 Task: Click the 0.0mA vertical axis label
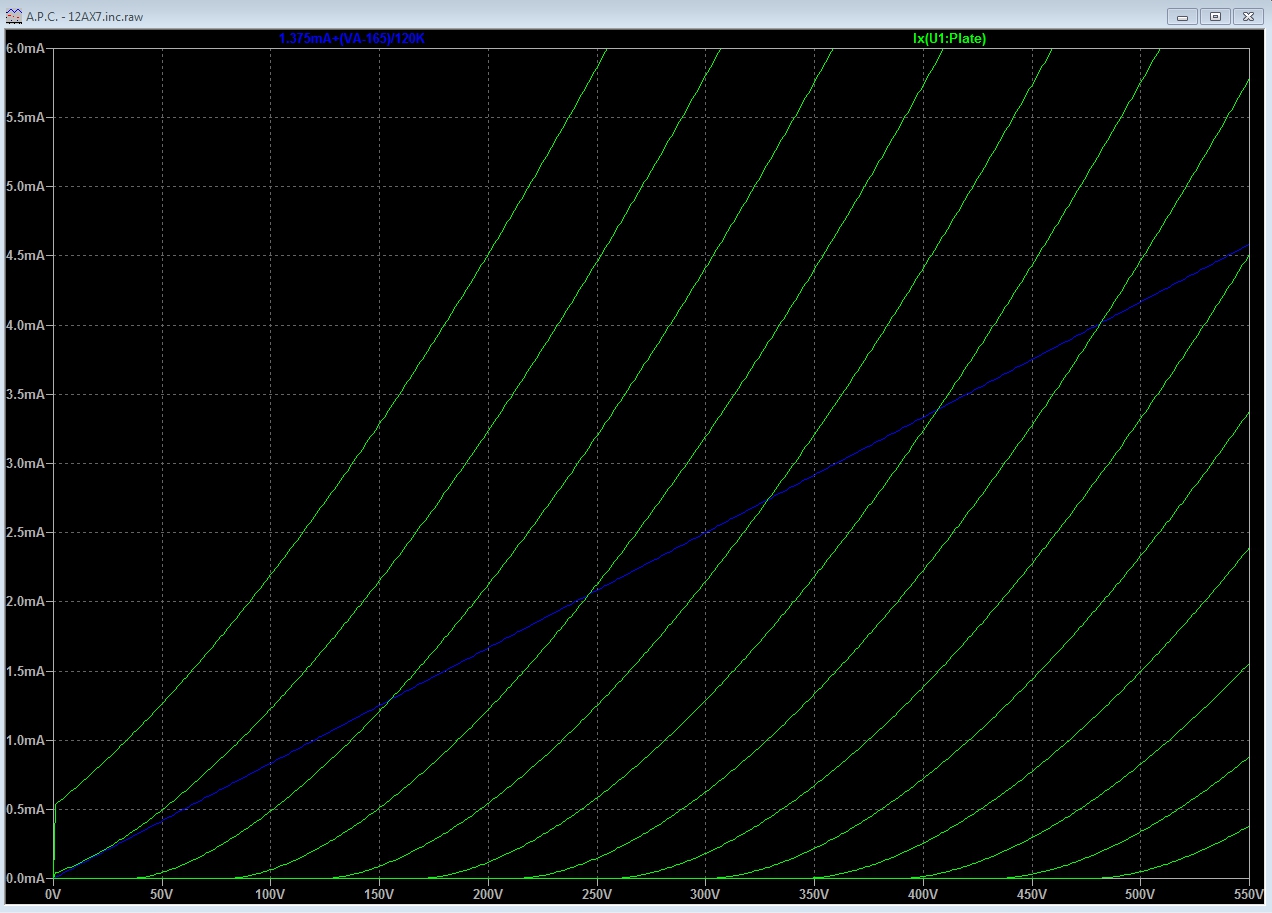click(26, 879)
